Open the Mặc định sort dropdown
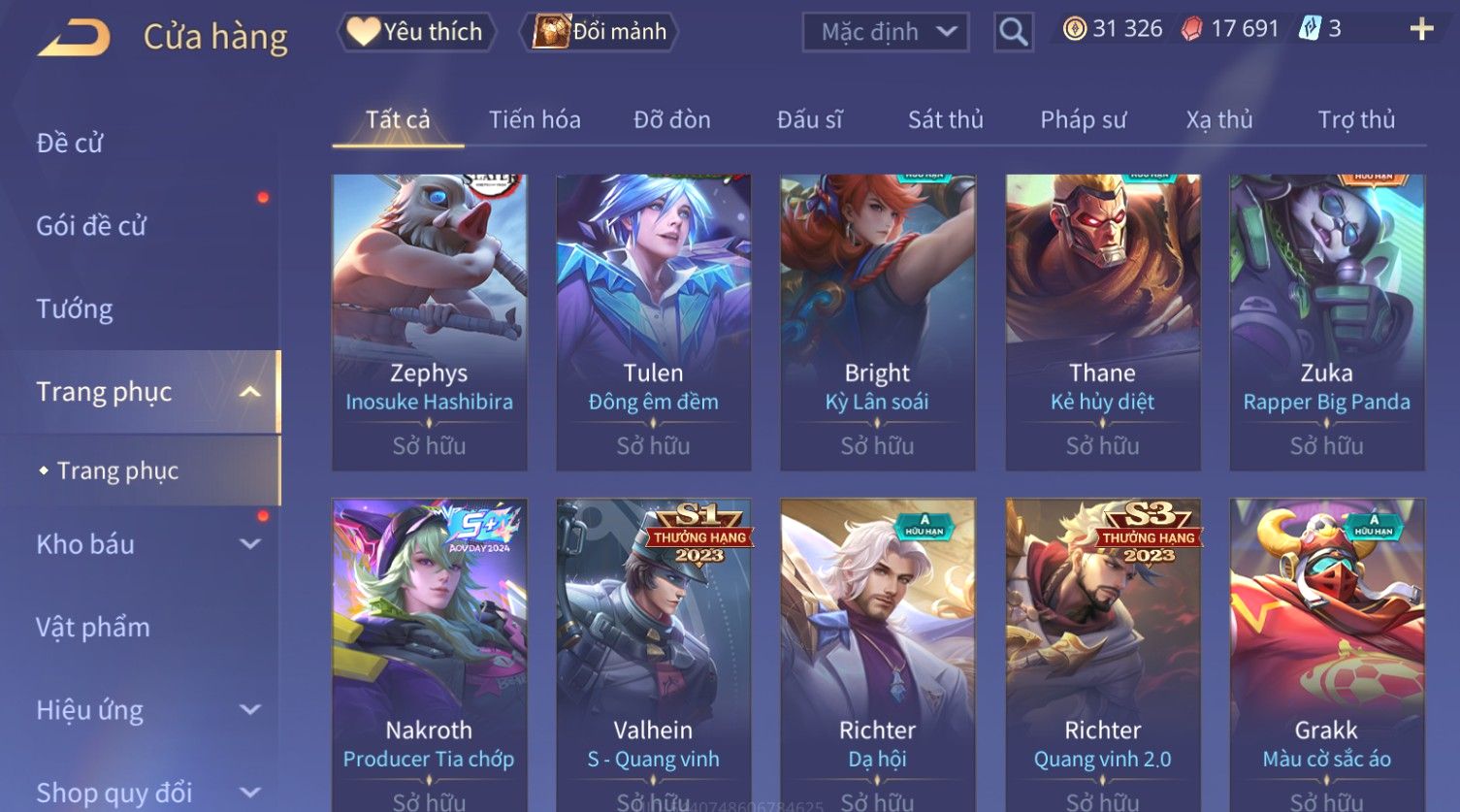 coord(886,32)
